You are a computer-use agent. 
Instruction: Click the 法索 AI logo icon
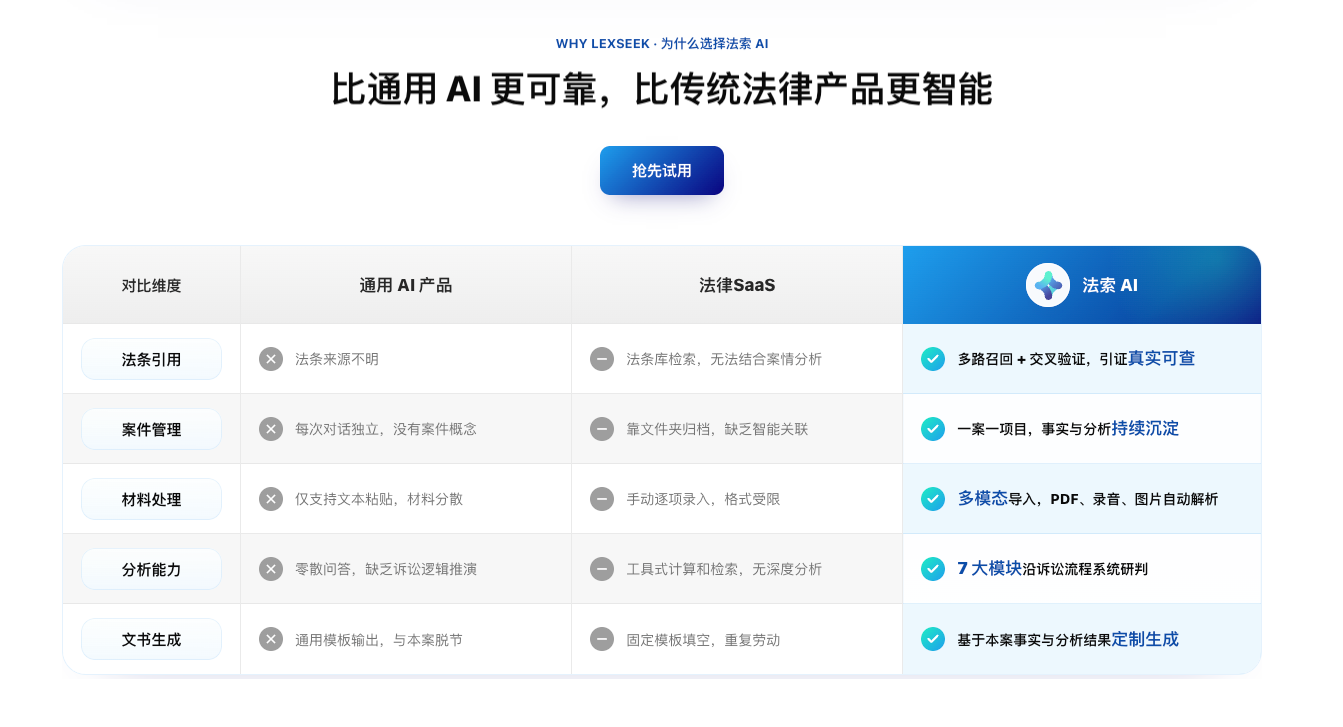click(1048, 285)
